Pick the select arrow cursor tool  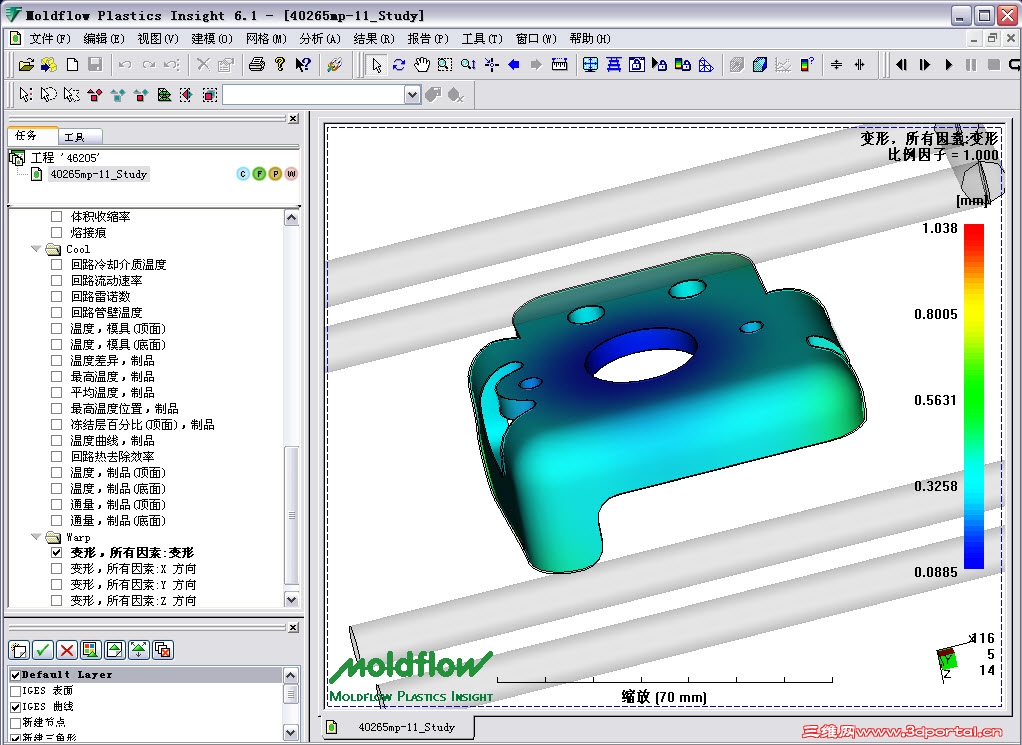click(376, 65)
